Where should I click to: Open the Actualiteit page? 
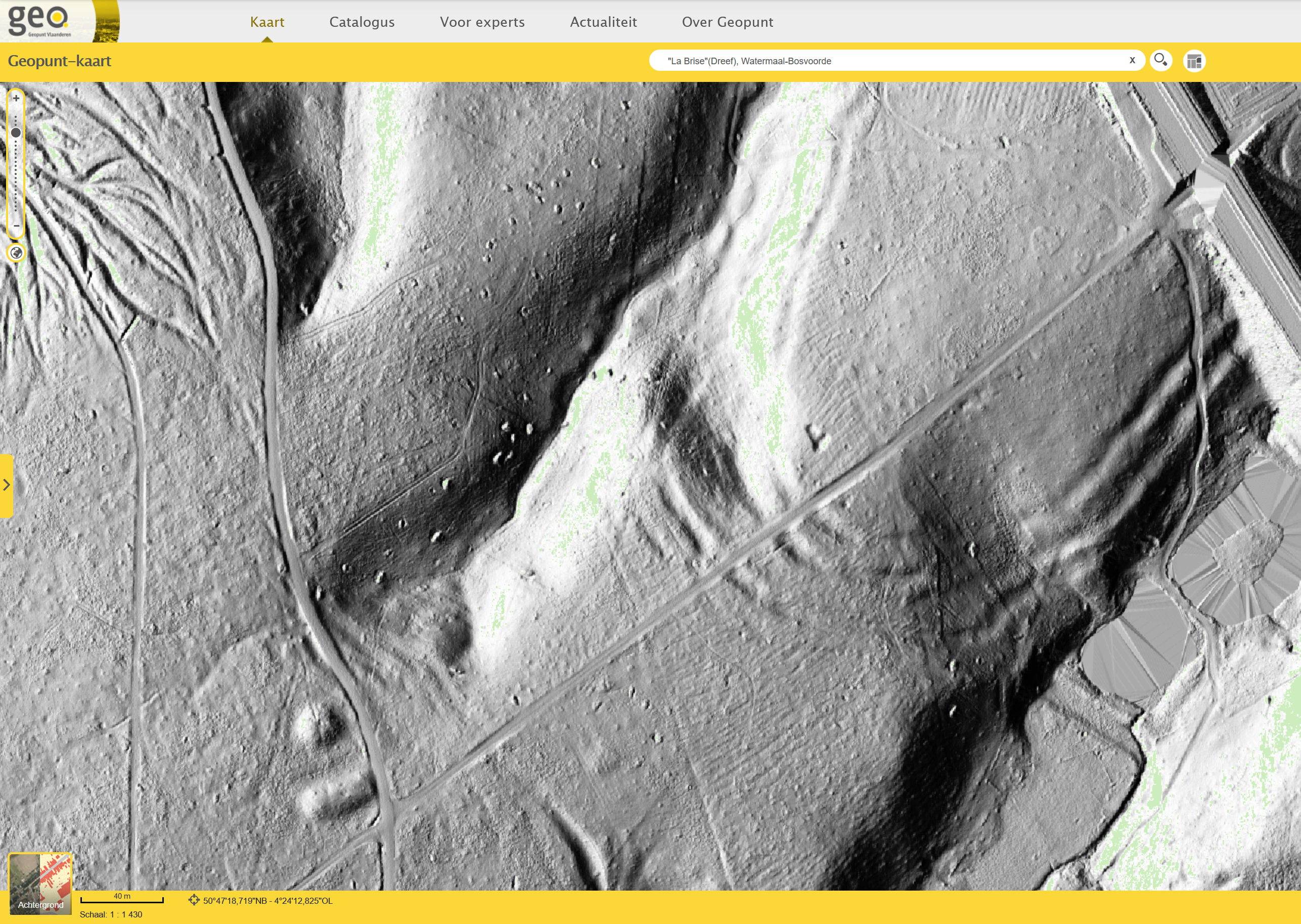click(603, 22)
